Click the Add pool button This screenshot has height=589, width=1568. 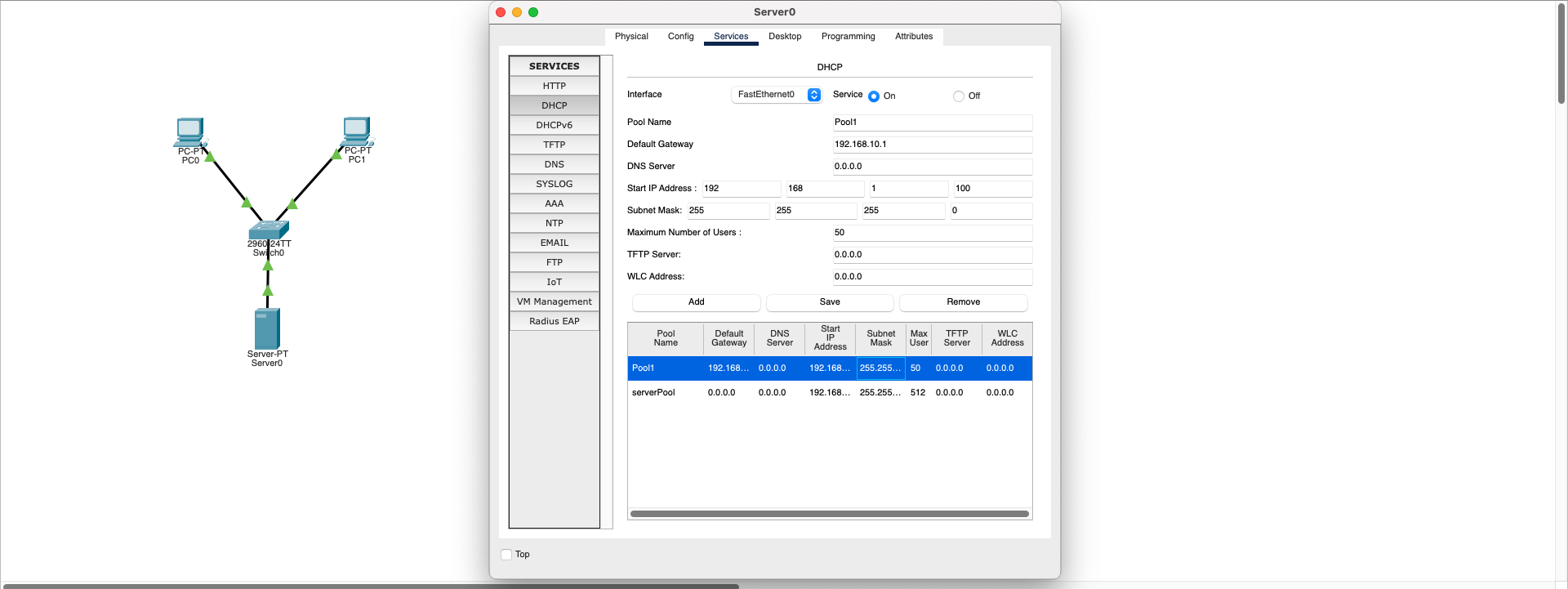(697, 302)
